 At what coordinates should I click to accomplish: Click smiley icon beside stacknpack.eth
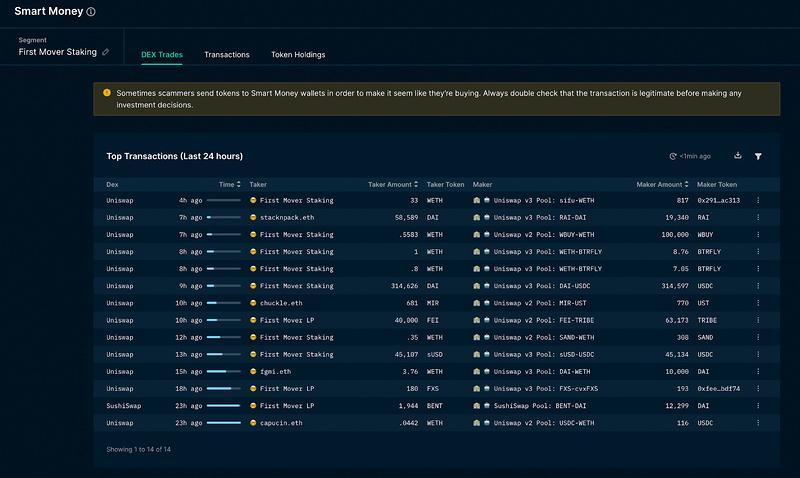pos(253,217)
